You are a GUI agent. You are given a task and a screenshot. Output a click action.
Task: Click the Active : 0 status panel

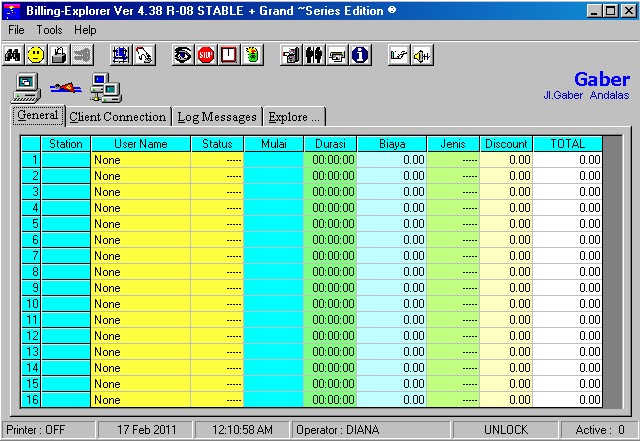[x=600, y=430]
